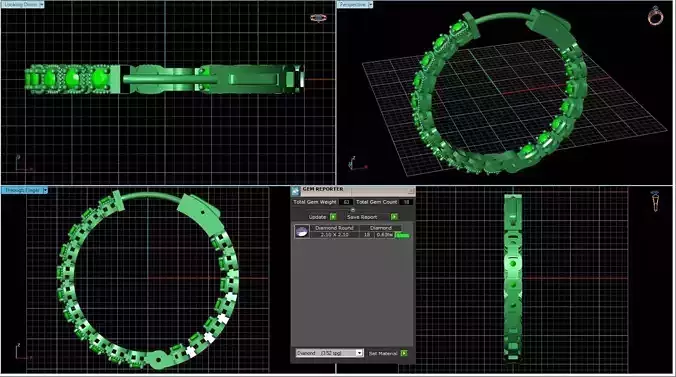Click the Update label in Gem Reporter
Screen dimensions: 676x377
[x=317, y=217]
